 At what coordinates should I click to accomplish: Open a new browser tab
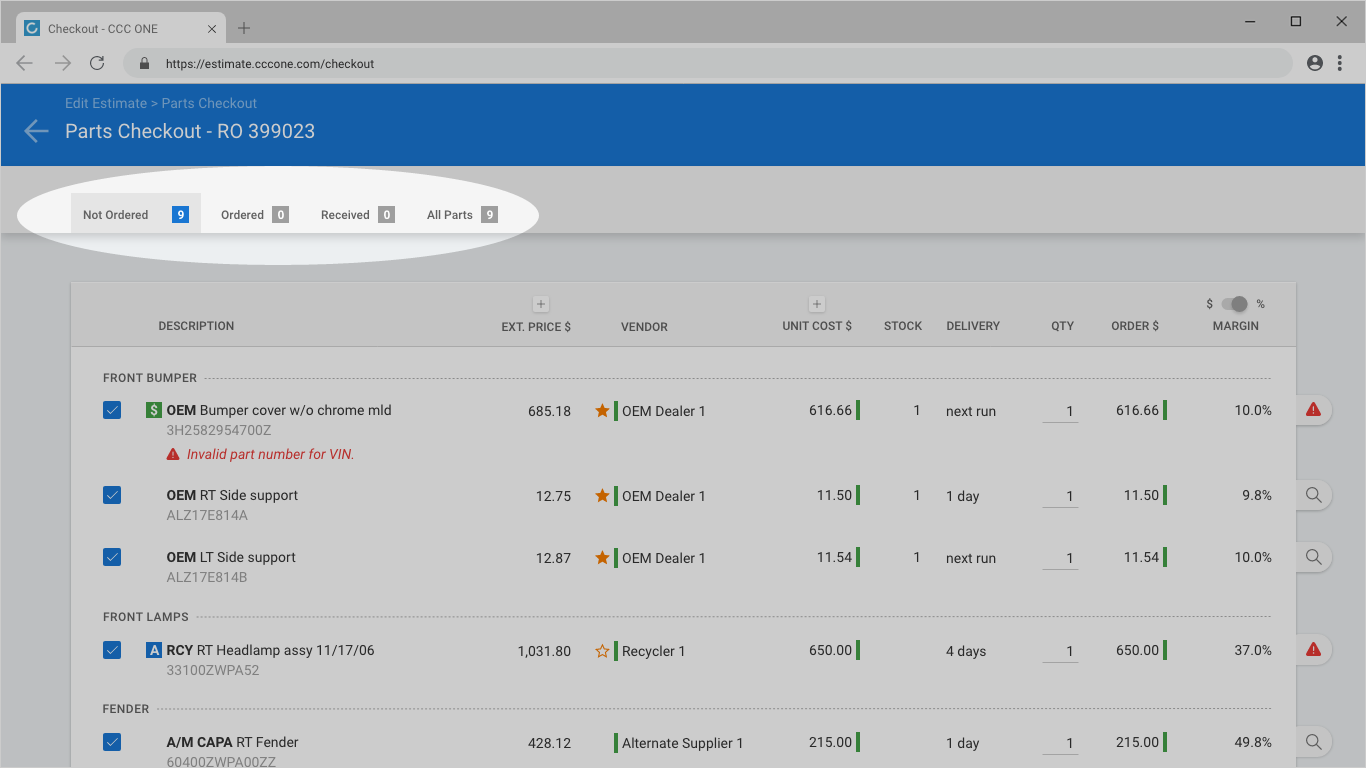[x=244, y=28]
